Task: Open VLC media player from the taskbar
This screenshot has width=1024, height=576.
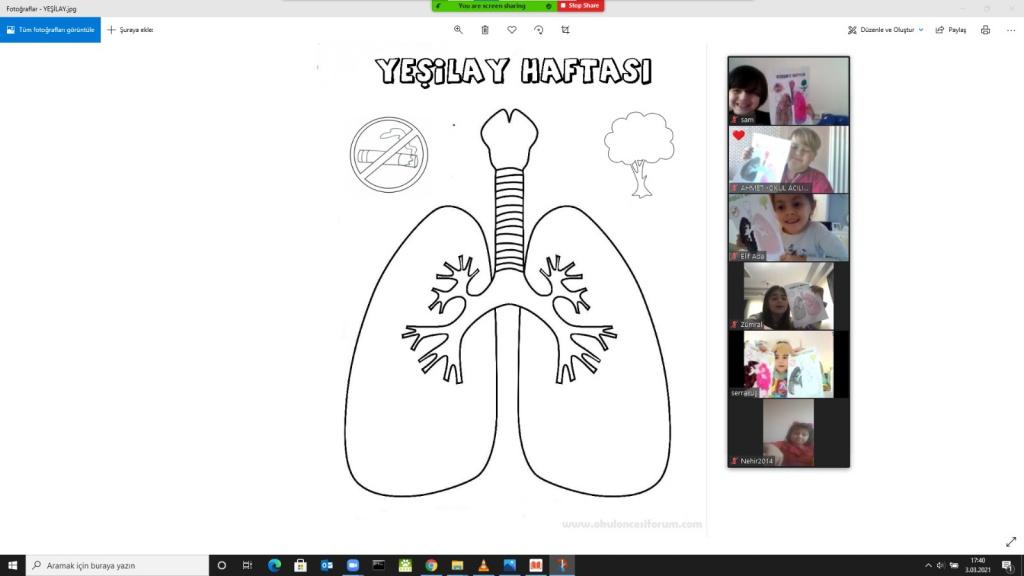Action: coord(483,565)
